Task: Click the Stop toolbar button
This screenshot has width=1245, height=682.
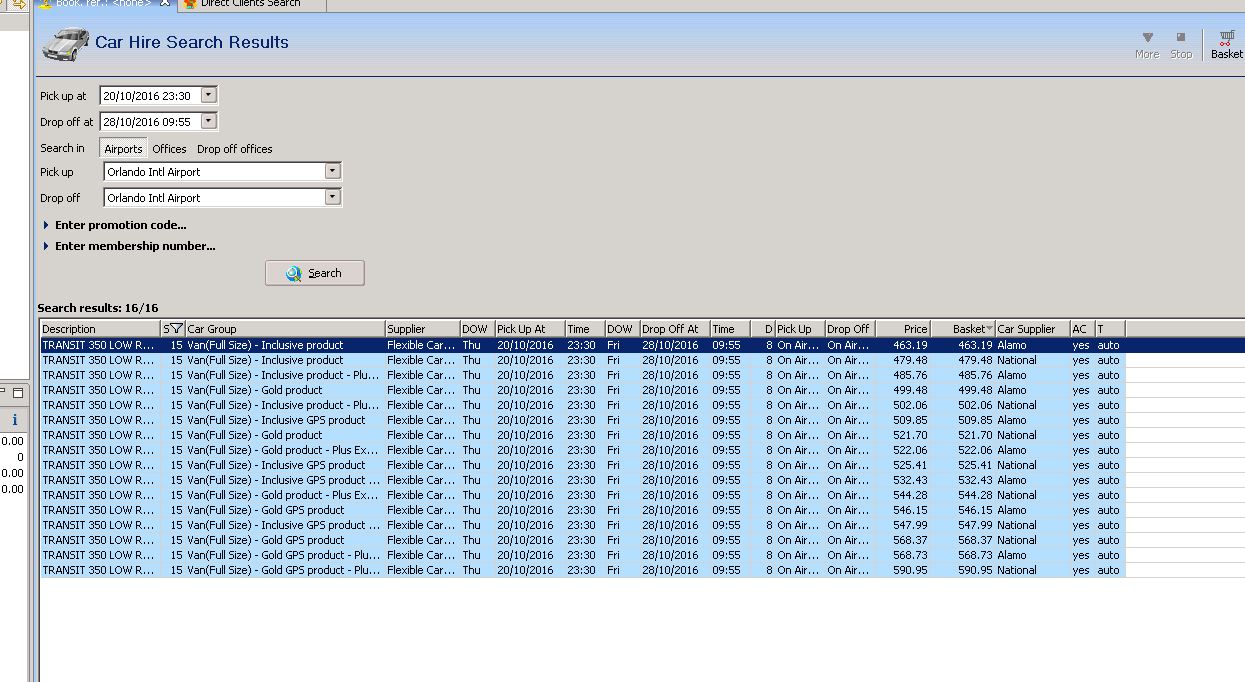Action: click(x=1181, y=44)
